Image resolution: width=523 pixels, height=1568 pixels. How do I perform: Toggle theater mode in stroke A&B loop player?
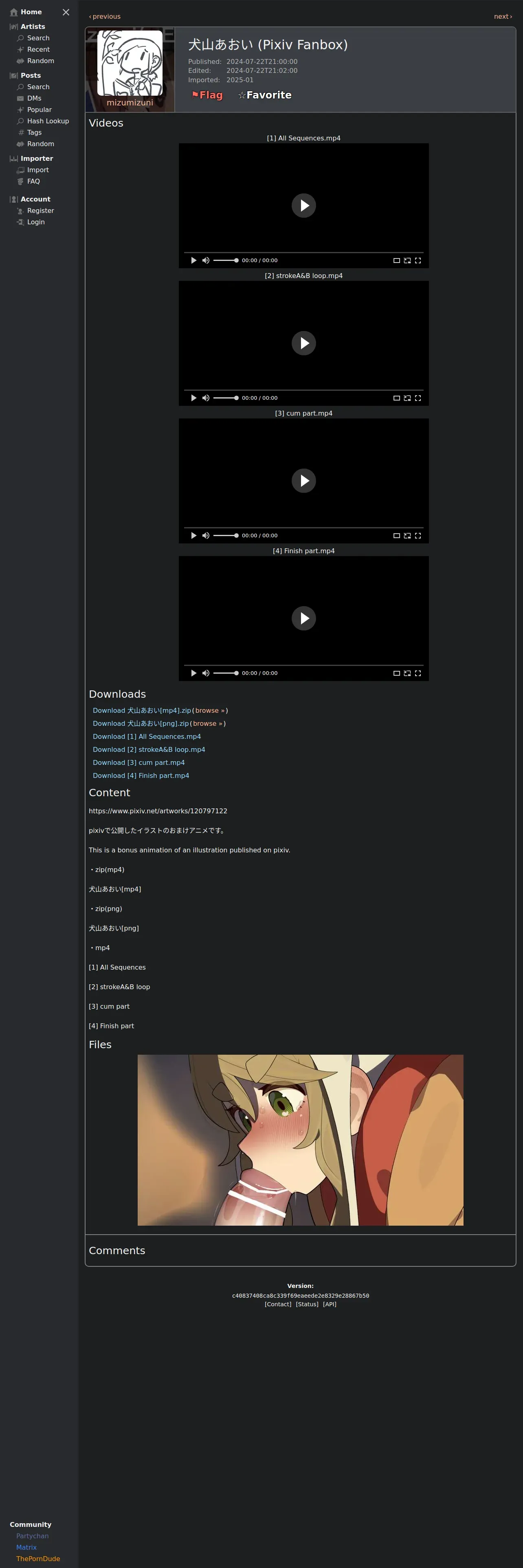coord(396,398)
